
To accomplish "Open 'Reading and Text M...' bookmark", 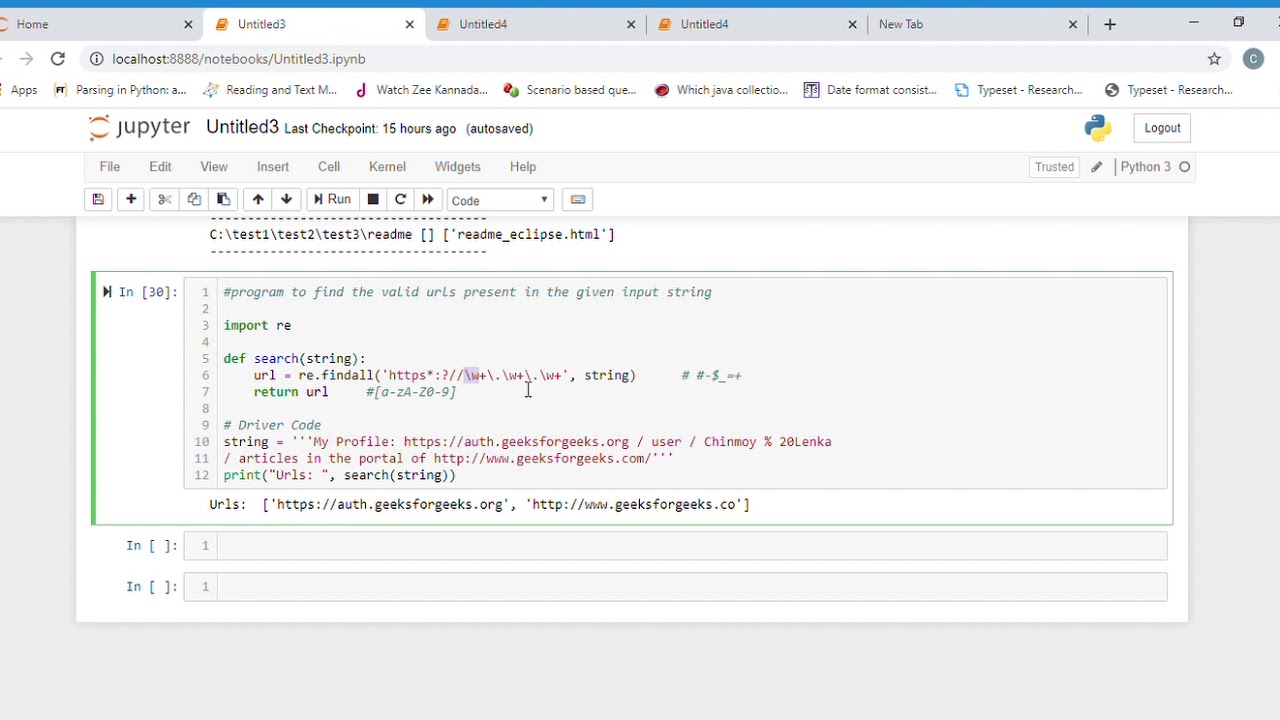I will pyautogui.click(x=270, y=90).
